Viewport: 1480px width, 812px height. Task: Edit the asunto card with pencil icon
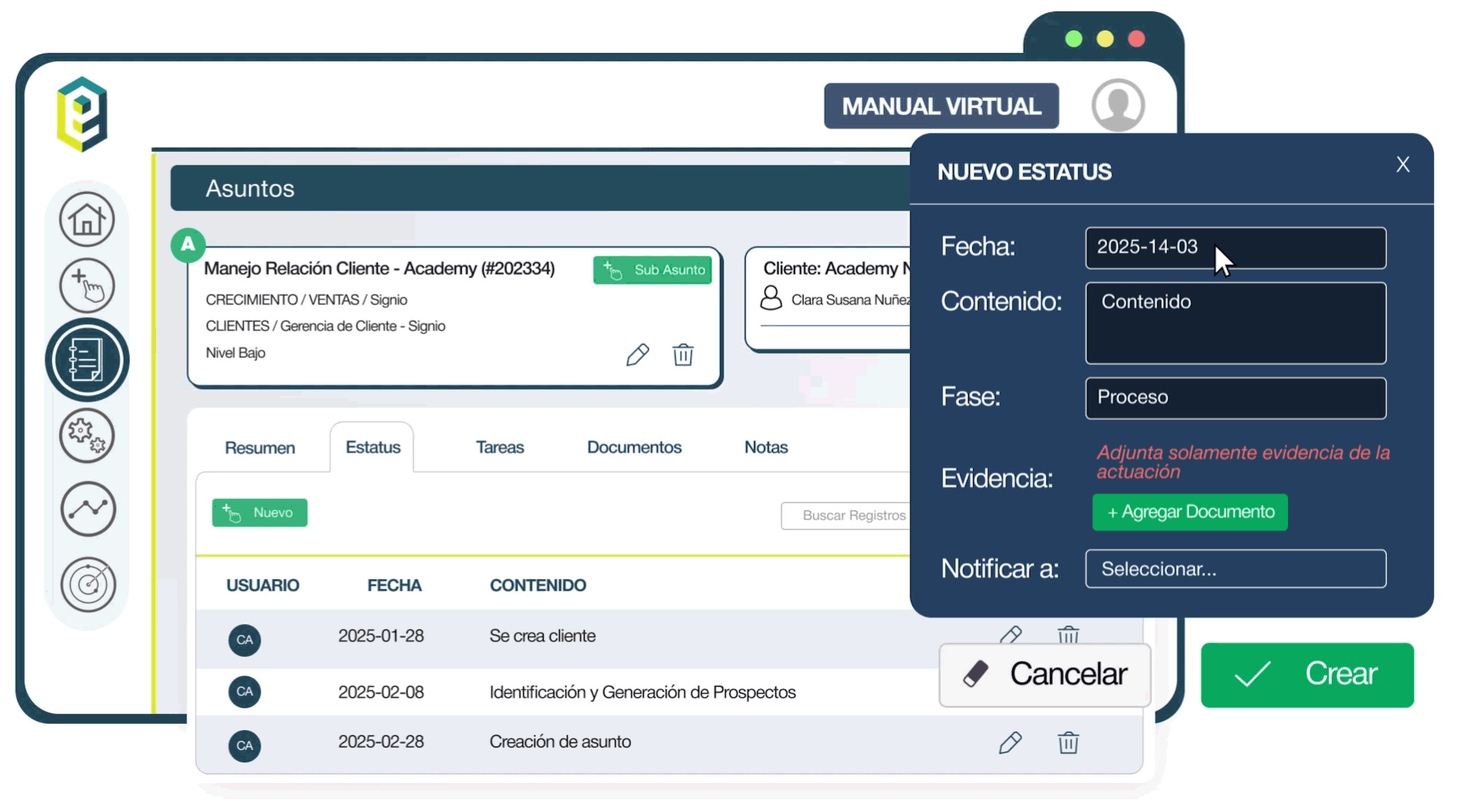pos(637,354)
